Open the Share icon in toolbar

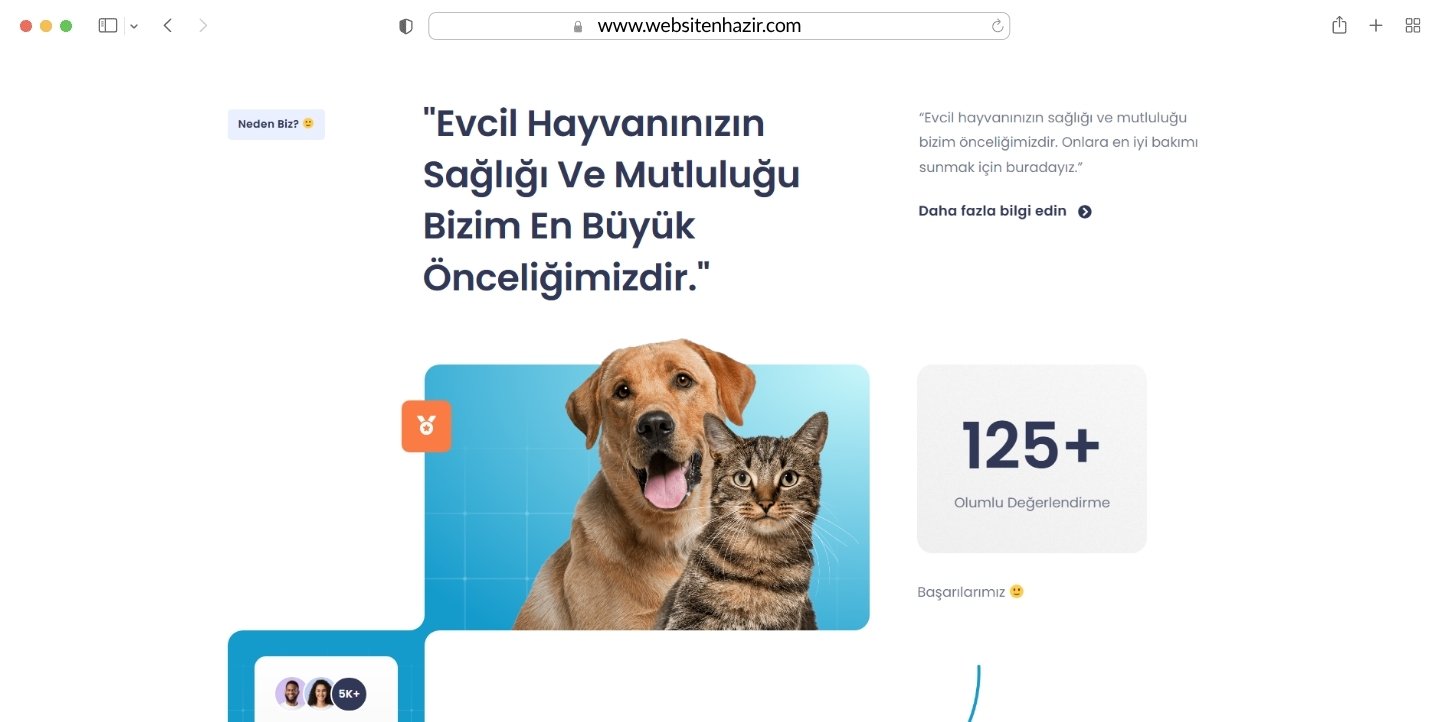(1339, 25)
